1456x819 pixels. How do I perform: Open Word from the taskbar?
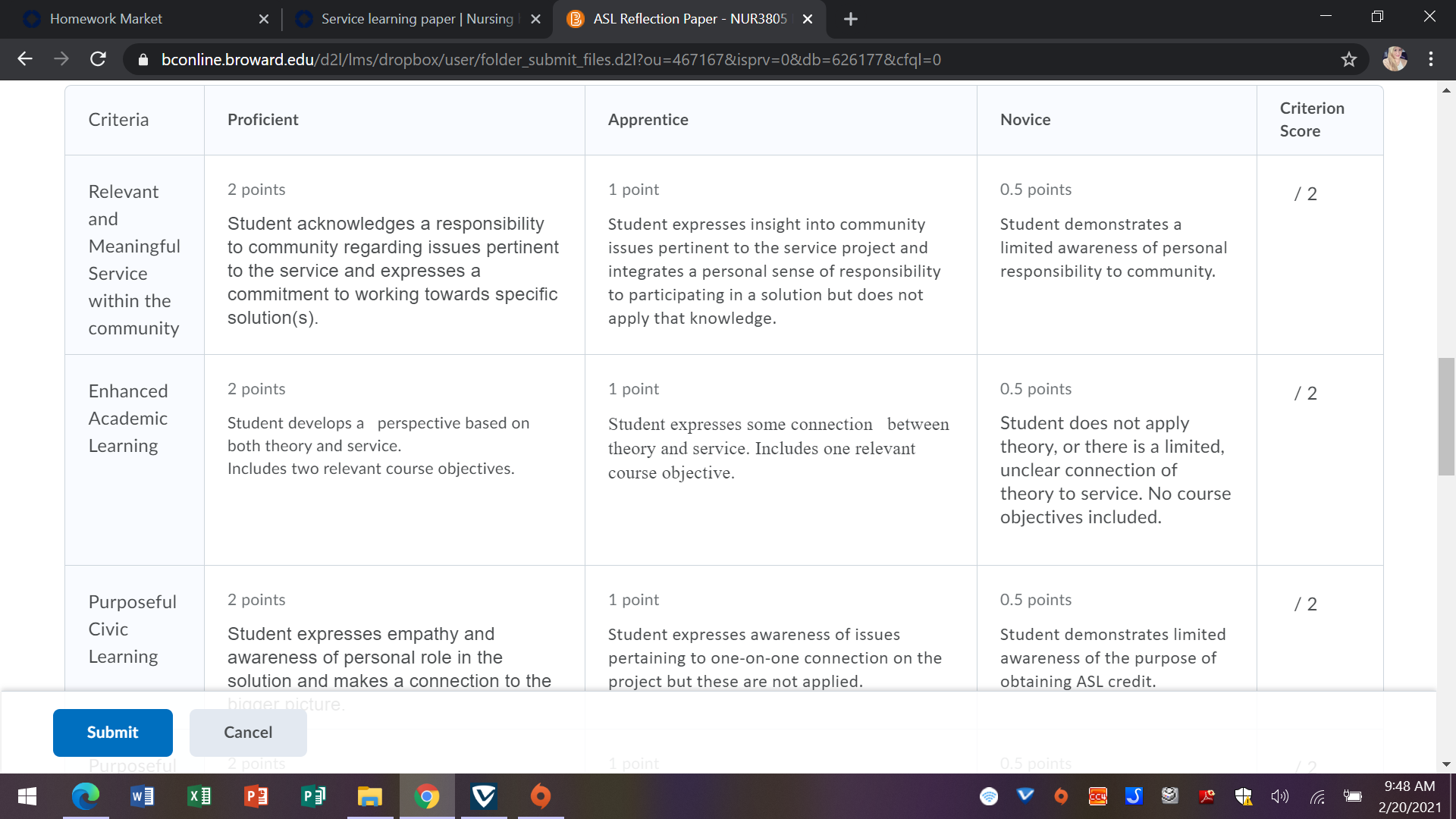(x=142, y=796)
